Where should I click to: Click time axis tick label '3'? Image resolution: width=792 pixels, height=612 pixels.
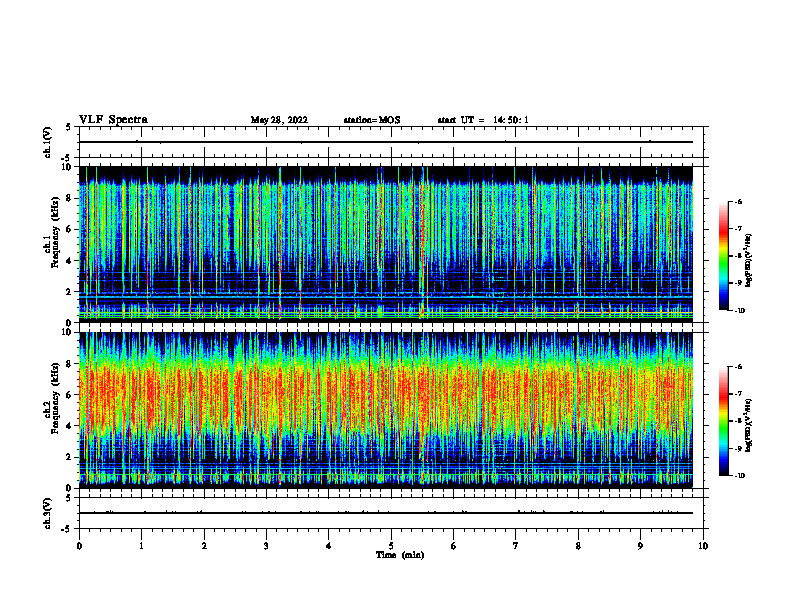point(266,546)
